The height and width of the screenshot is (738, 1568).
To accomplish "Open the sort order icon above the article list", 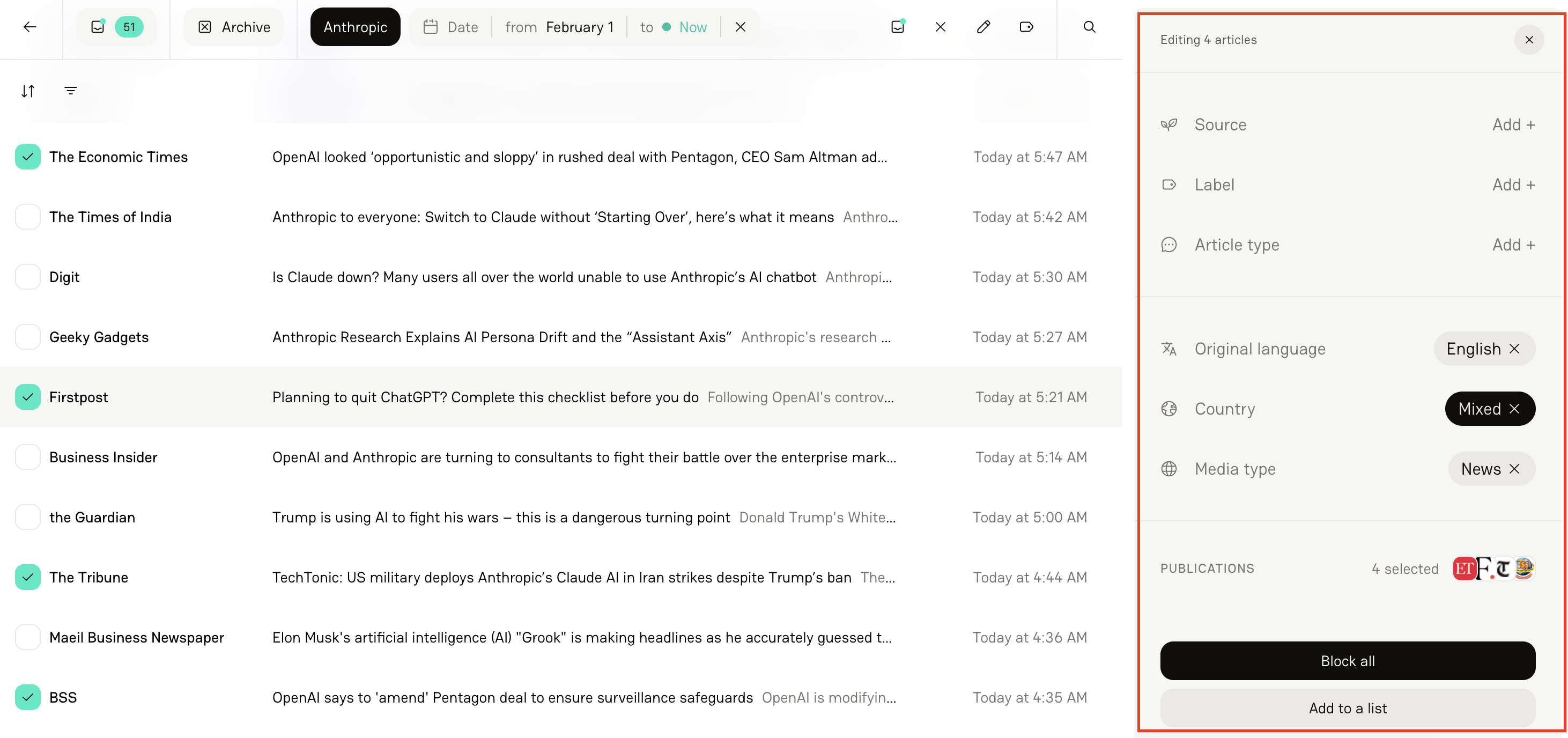I will point(28,91).
